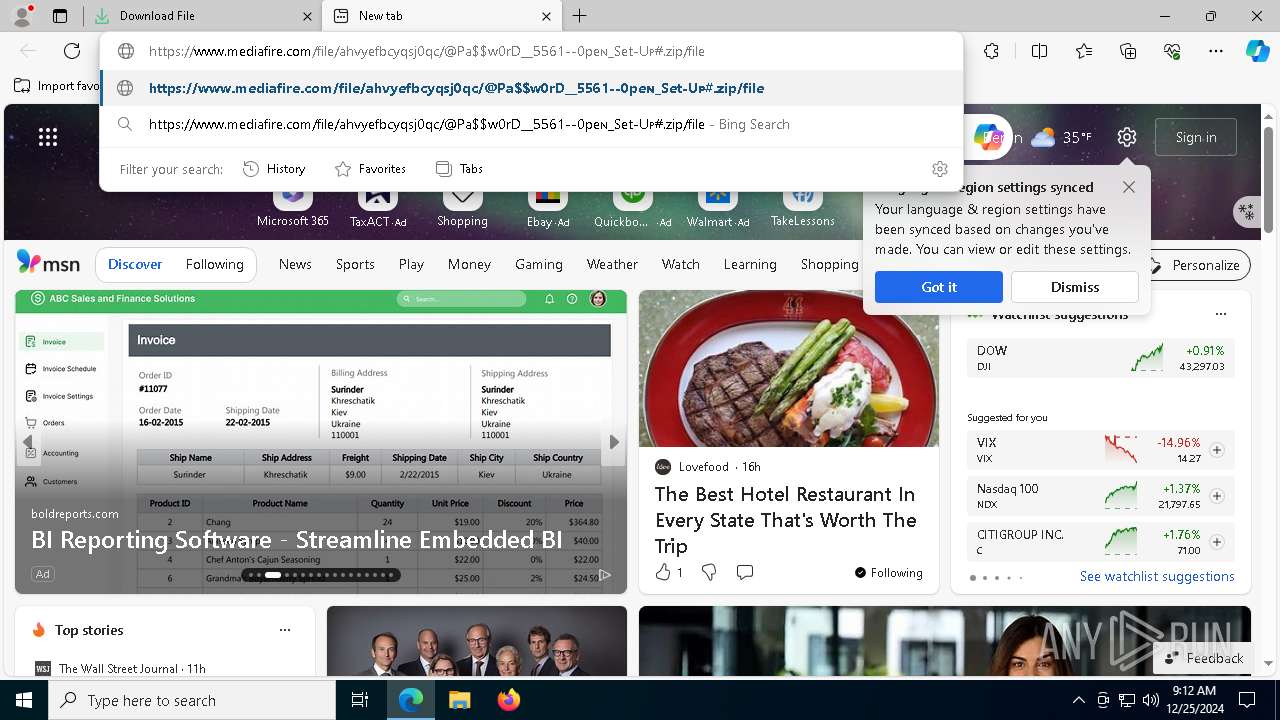Open the Ebay shortcut tile

pos(547,206)
